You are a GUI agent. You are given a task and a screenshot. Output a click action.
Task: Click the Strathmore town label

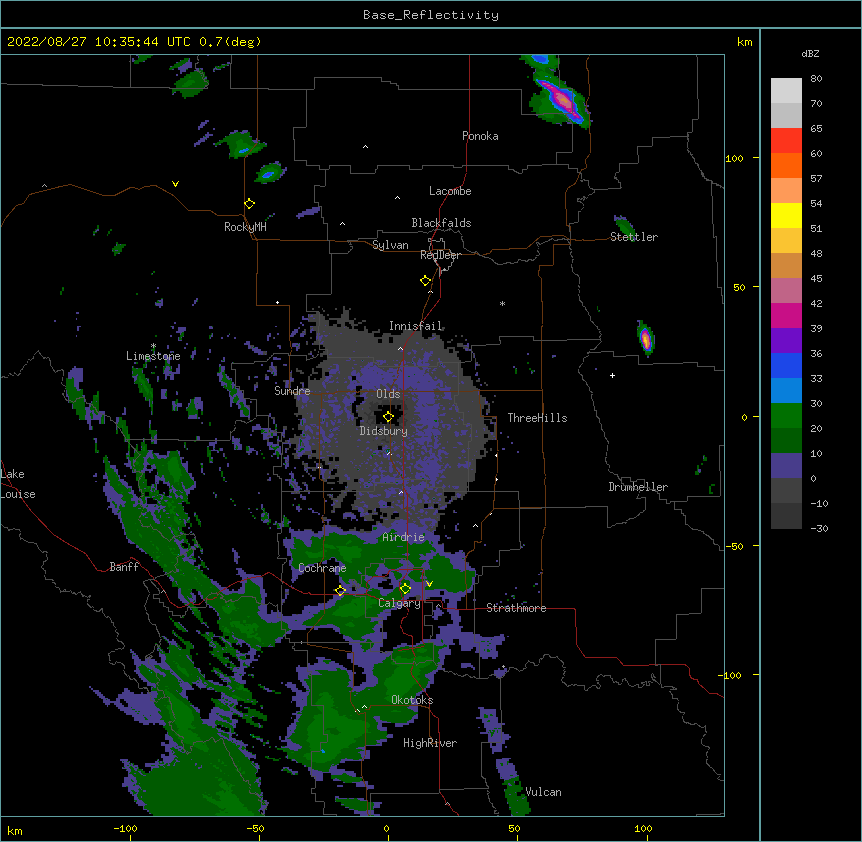point(516,608)
